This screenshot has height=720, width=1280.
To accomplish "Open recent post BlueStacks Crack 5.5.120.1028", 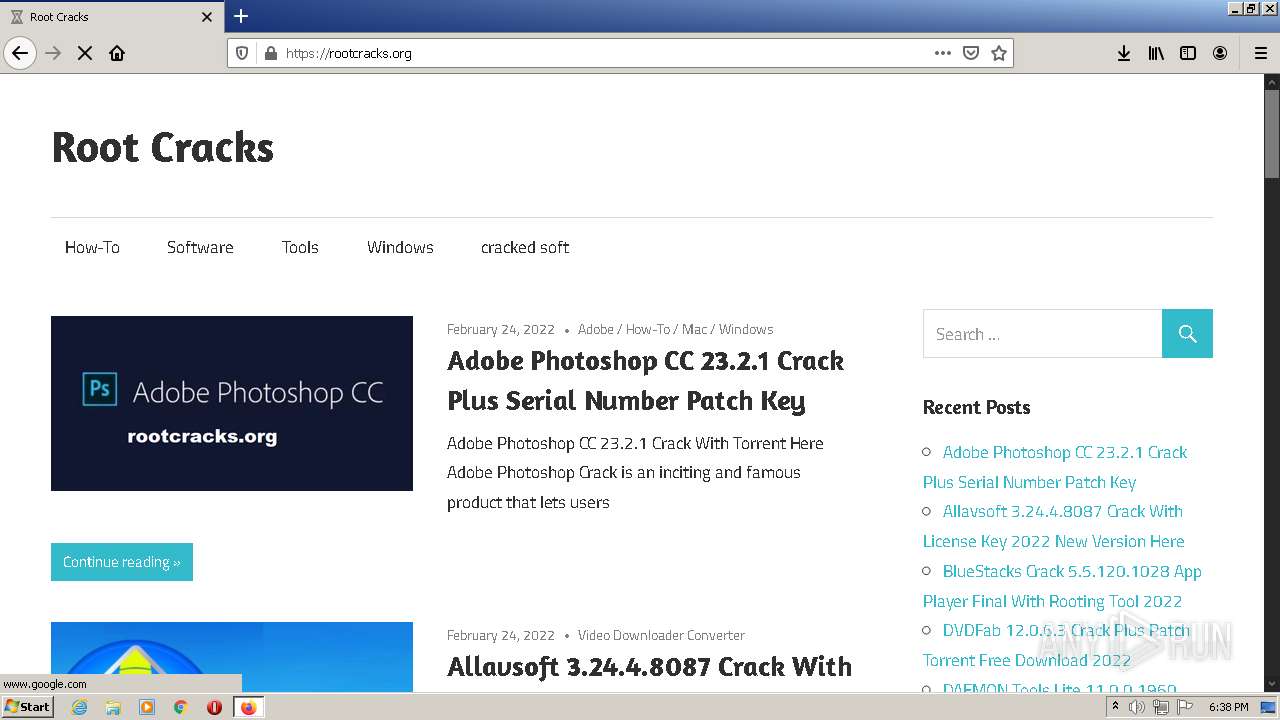I will pos(1062,586).
